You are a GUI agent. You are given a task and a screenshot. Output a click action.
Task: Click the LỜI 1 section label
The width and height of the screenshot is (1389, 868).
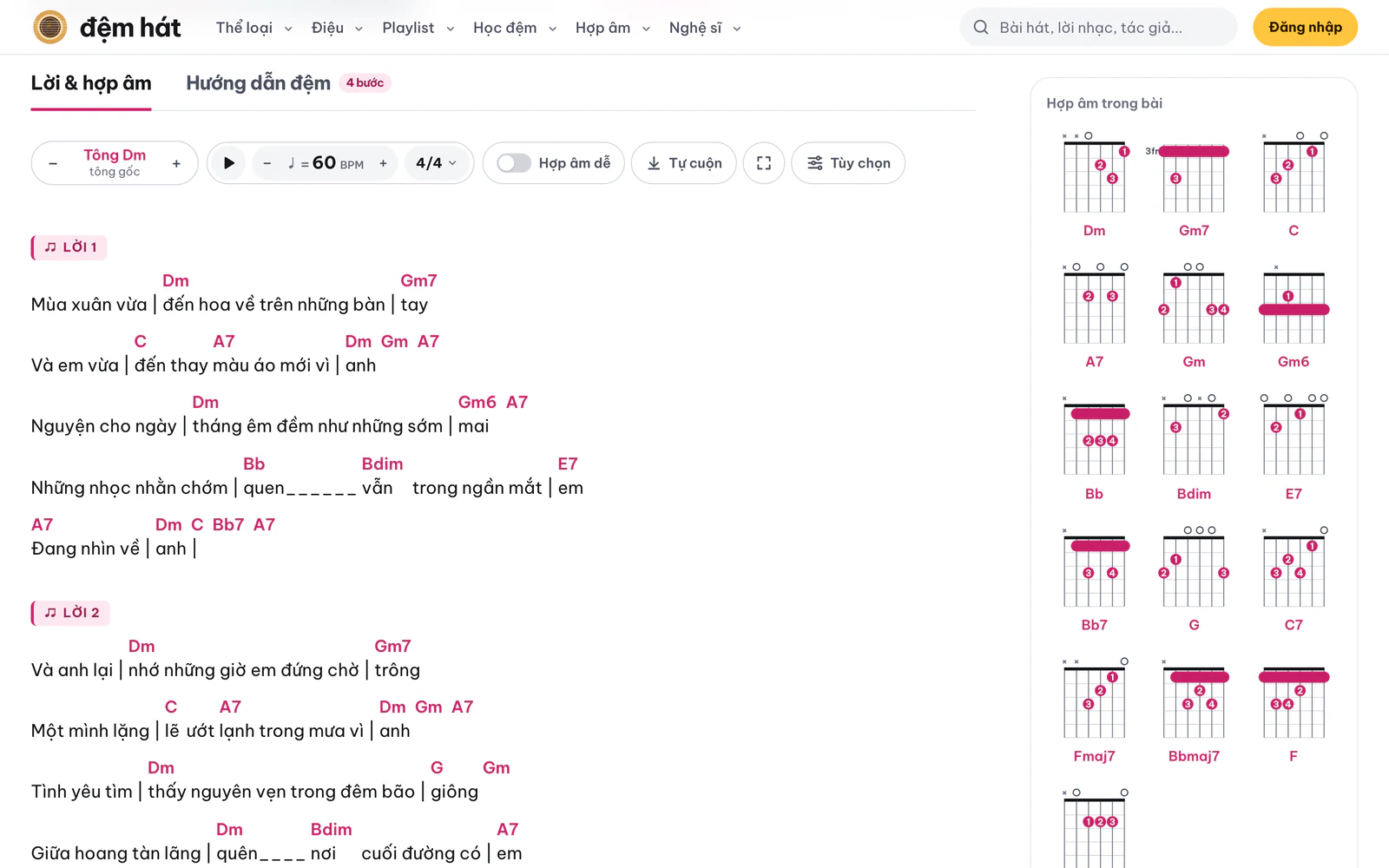[69, 247]
